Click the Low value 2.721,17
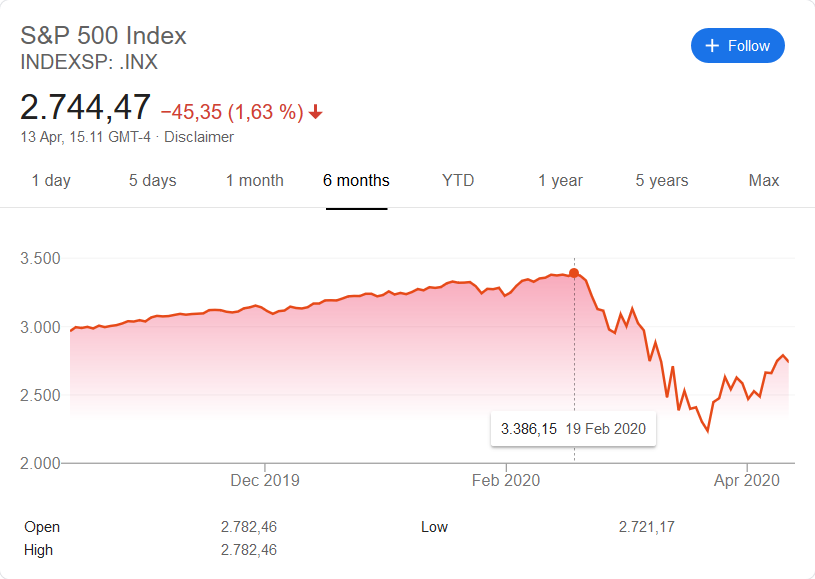This screenshot has height=579, width=815. [x=647, y=527]
